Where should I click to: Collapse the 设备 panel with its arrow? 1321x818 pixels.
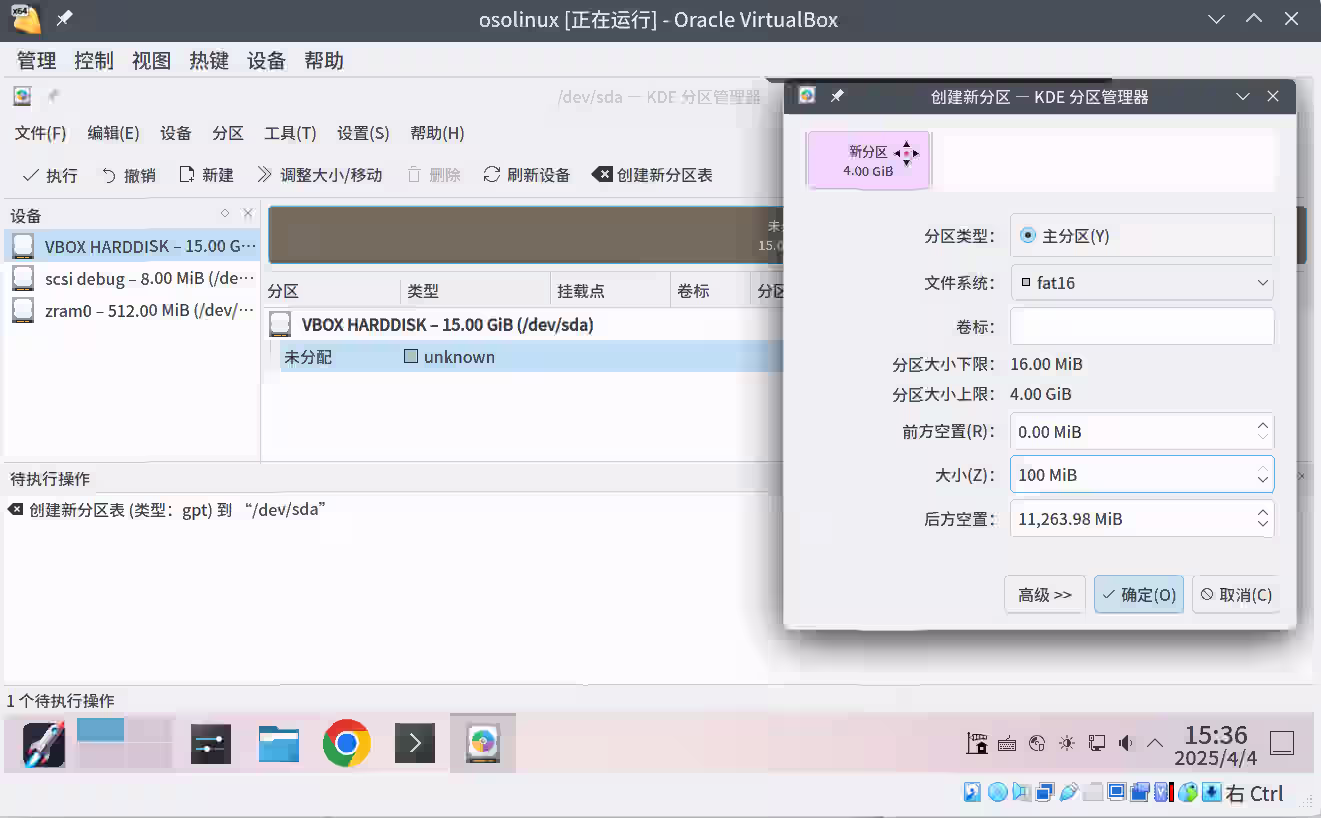(227, 213)
